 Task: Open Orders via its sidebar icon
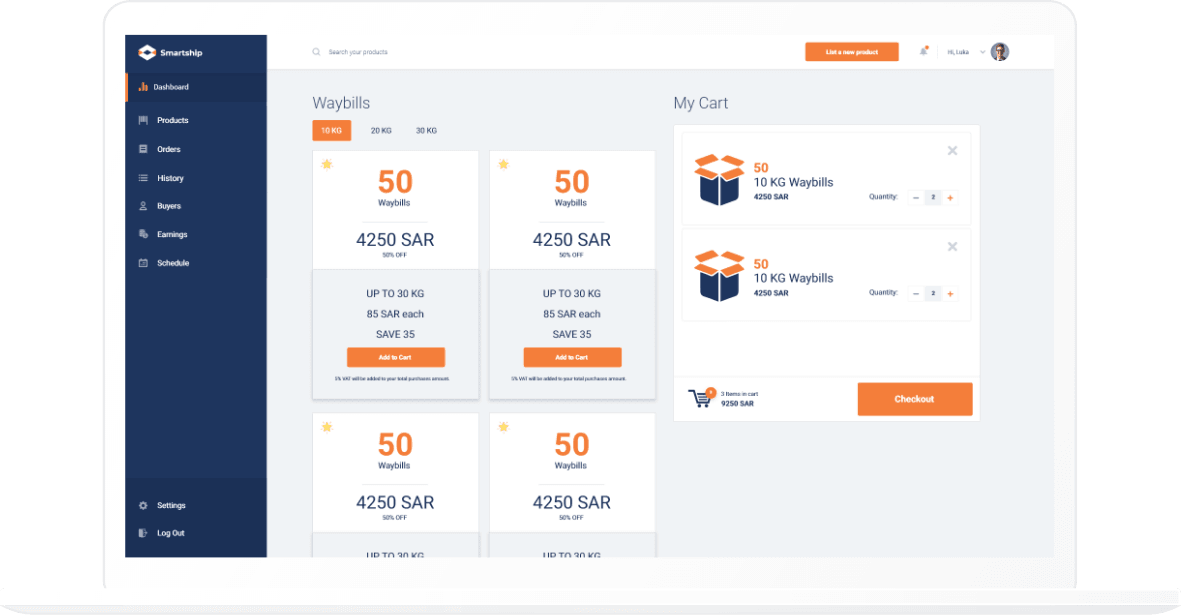pyautogui.click(x=143, y=149)
